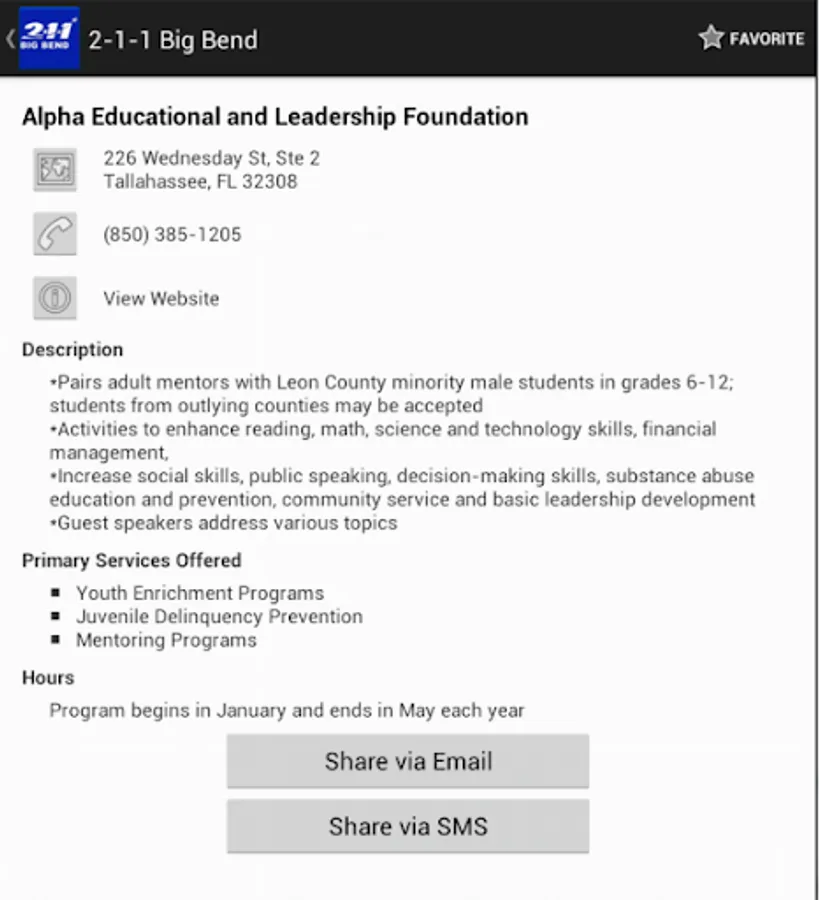The image size is (819, 900).
Task: Tap the phone number (850) 385-1205
Action: [x=172, y=235]
